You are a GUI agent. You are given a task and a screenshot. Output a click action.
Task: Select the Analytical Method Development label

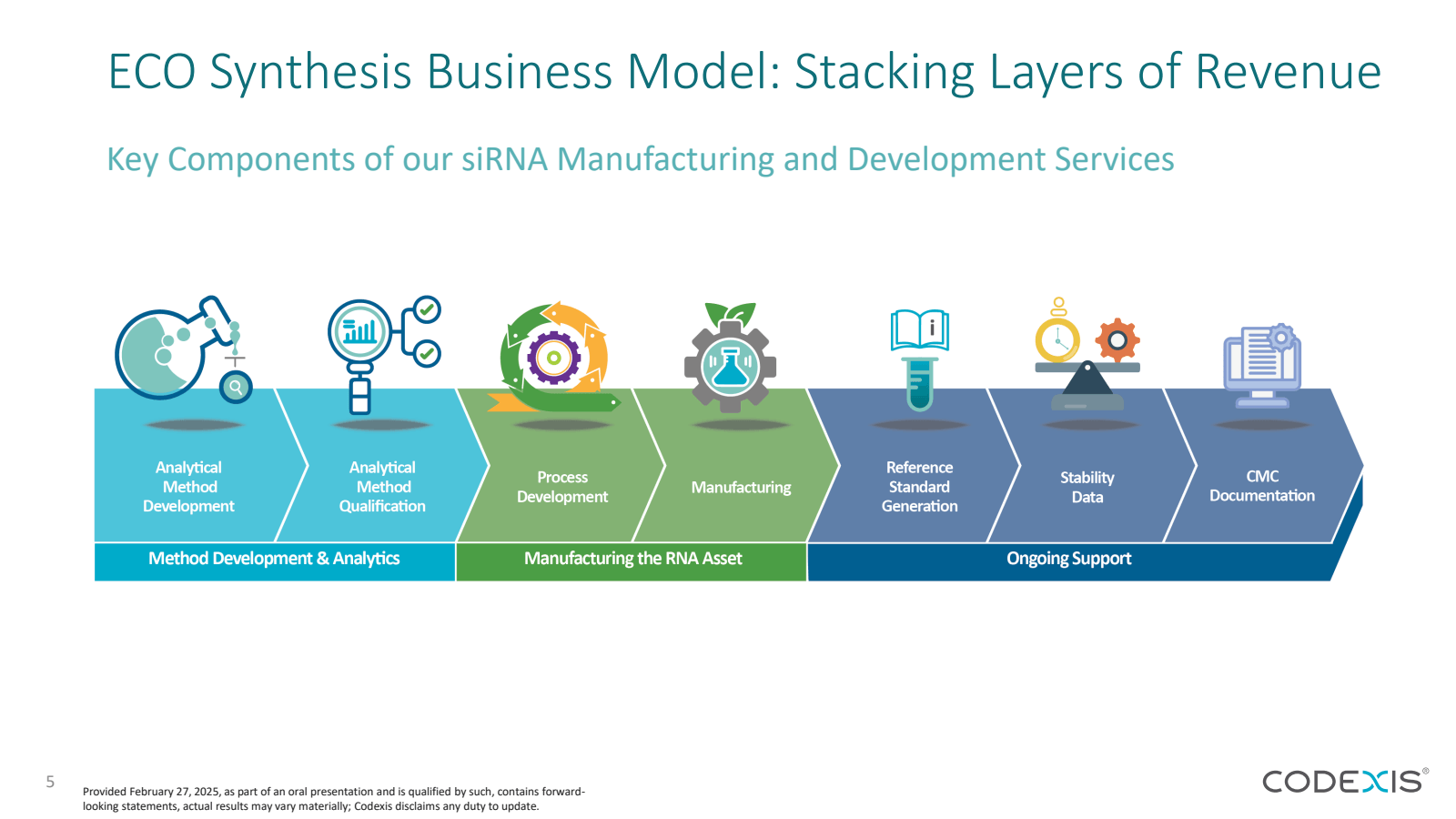click(x=188, y=487)
